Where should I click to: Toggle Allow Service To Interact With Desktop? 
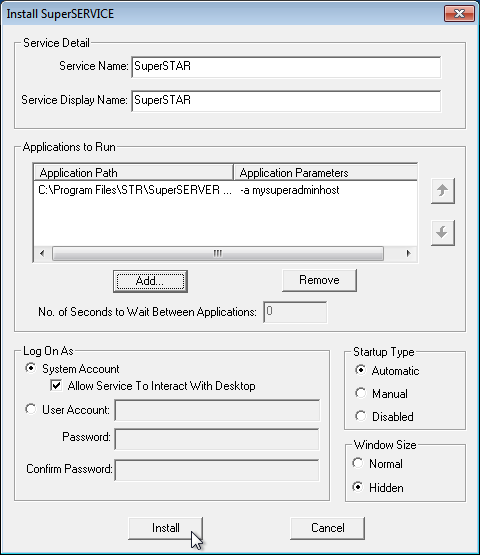tap(56, 385)
